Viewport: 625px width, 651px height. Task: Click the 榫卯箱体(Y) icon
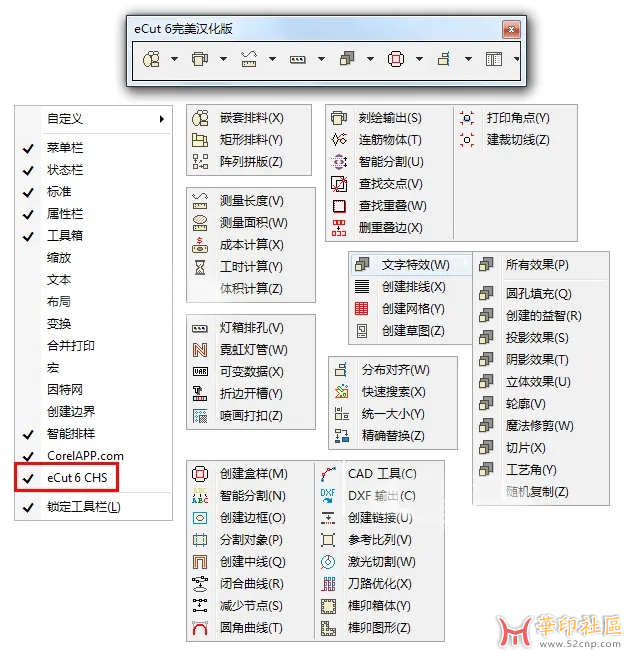point(328,606)
